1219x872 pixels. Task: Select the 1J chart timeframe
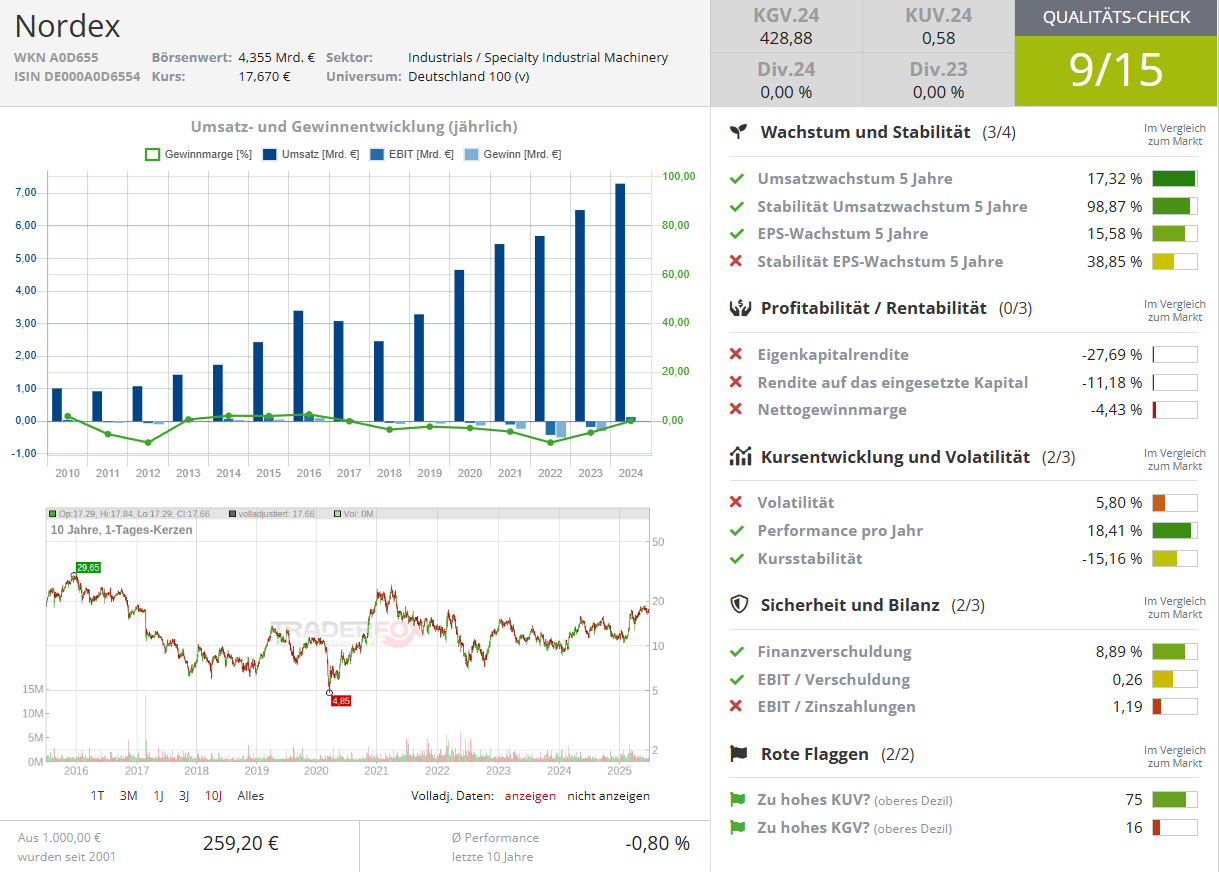pyautogui.click(x=158, y=796)
